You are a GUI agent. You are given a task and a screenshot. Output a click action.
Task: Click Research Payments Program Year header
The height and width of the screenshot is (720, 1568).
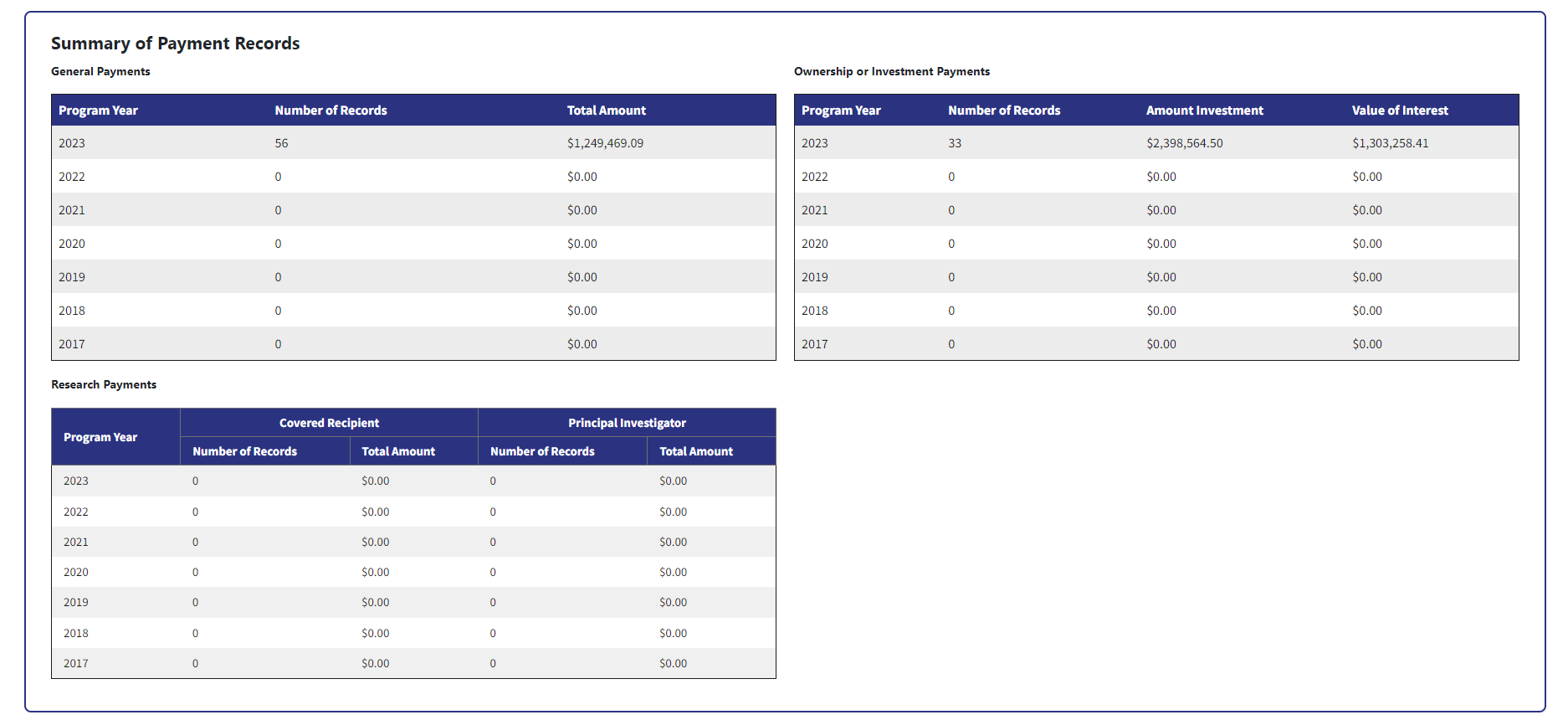[x=100, y=437]
